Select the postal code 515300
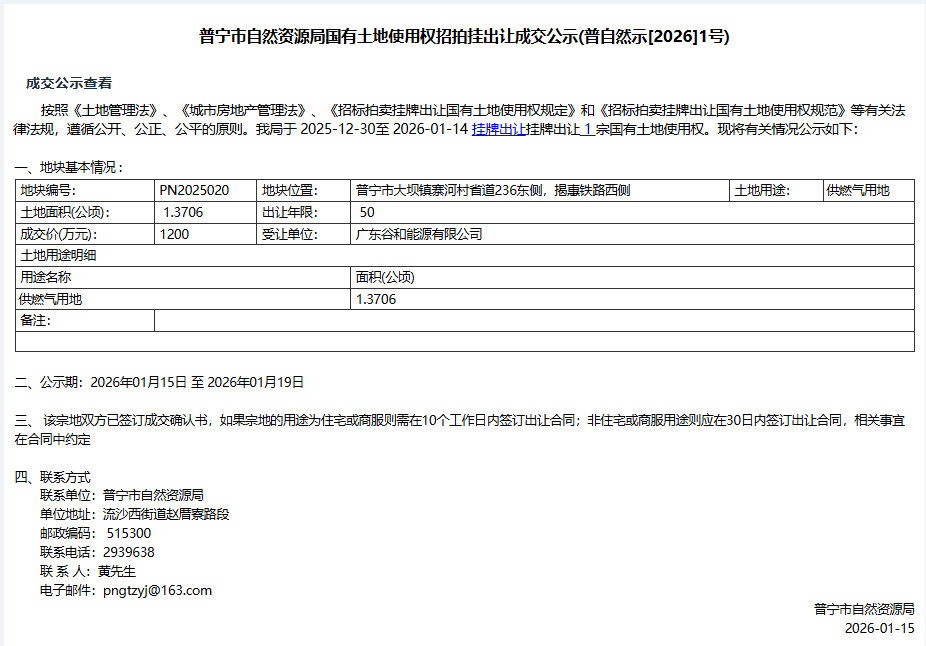 point(128,533)
